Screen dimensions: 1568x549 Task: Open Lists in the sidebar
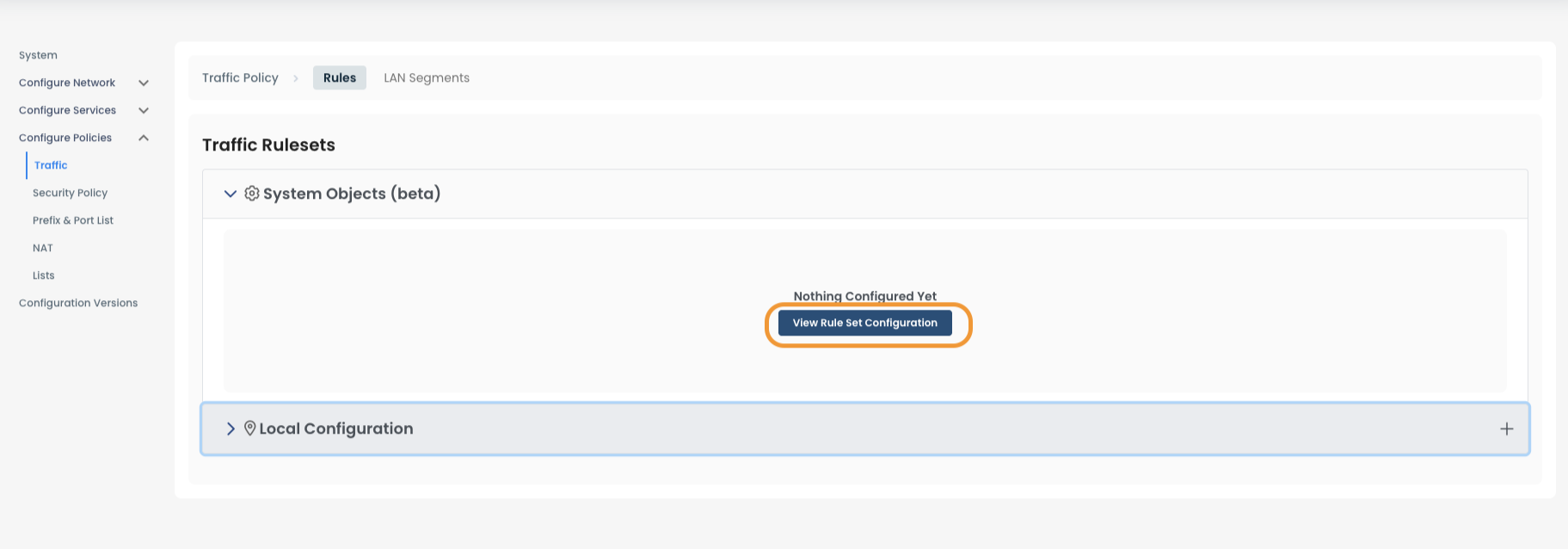(43, 275)
